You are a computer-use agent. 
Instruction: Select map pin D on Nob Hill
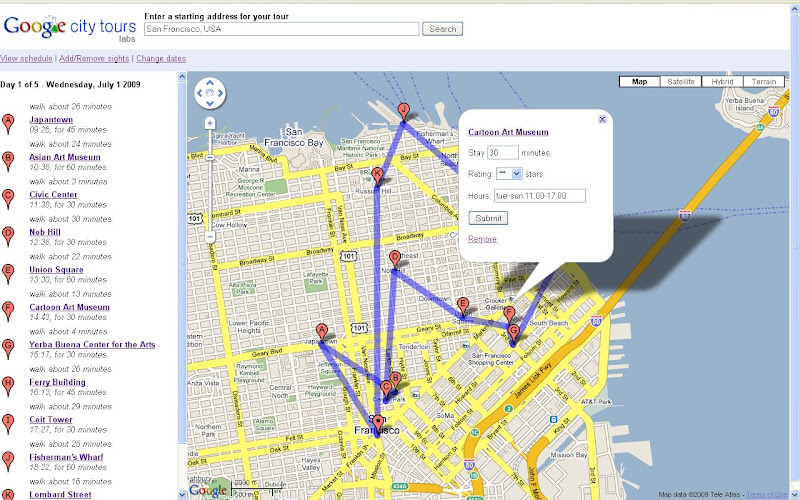point(394,260)
